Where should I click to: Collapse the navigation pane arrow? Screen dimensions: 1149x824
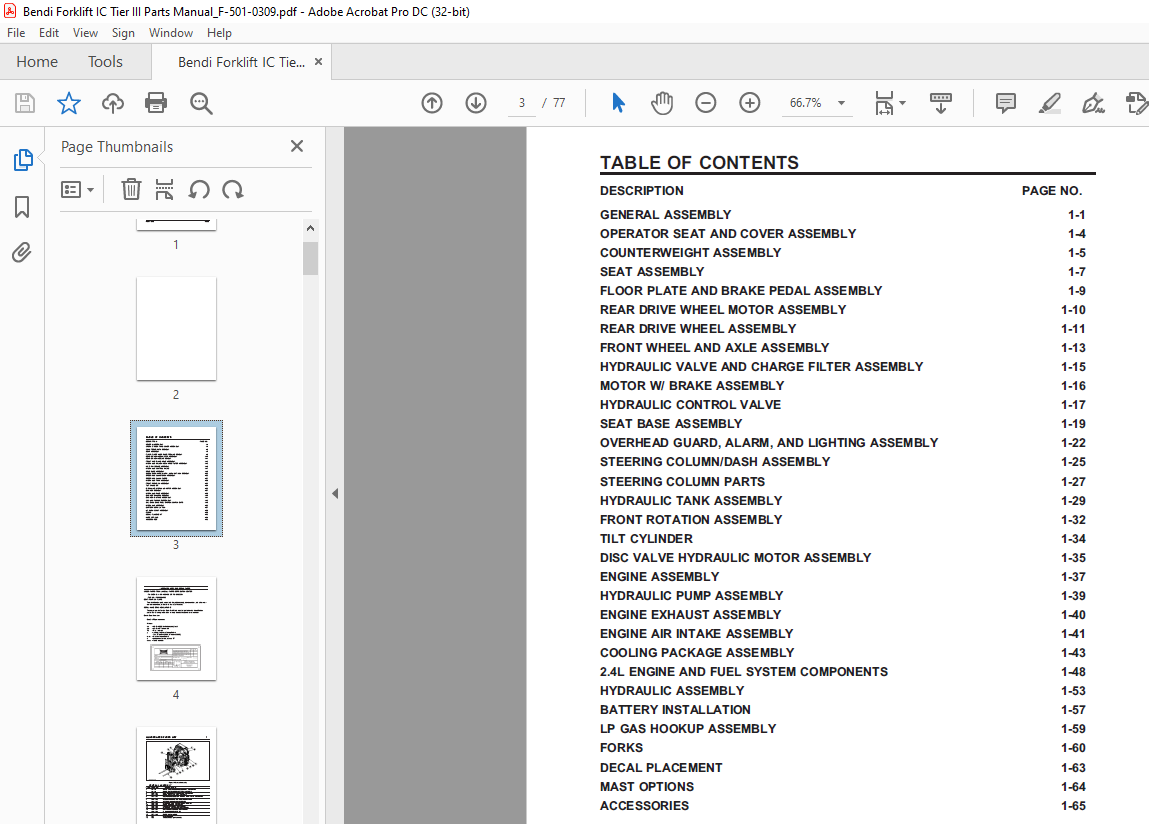335,493
